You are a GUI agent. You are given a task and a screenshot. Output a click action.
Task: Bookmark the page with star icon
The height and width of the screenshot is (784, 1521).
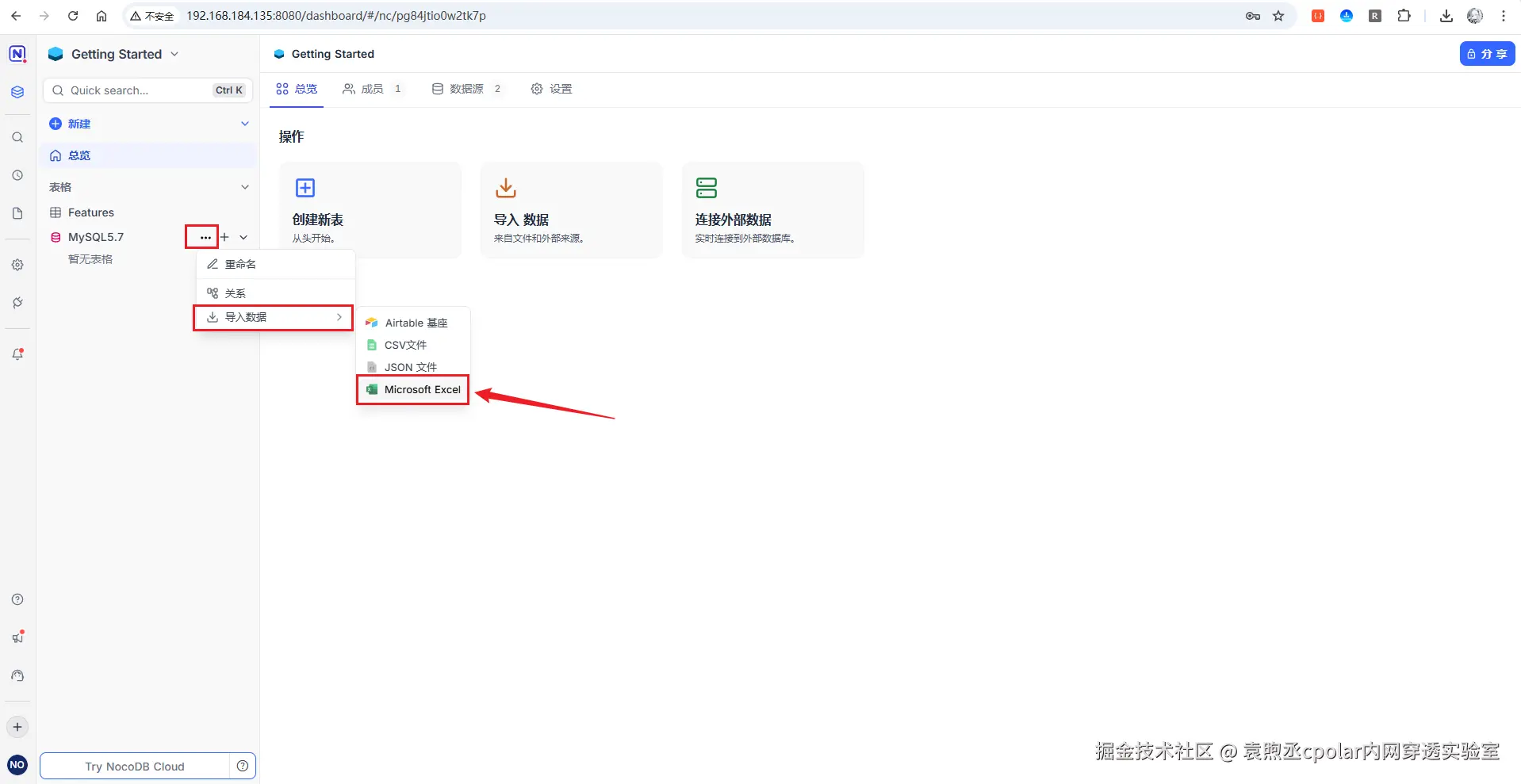(x=1278, y=16)
